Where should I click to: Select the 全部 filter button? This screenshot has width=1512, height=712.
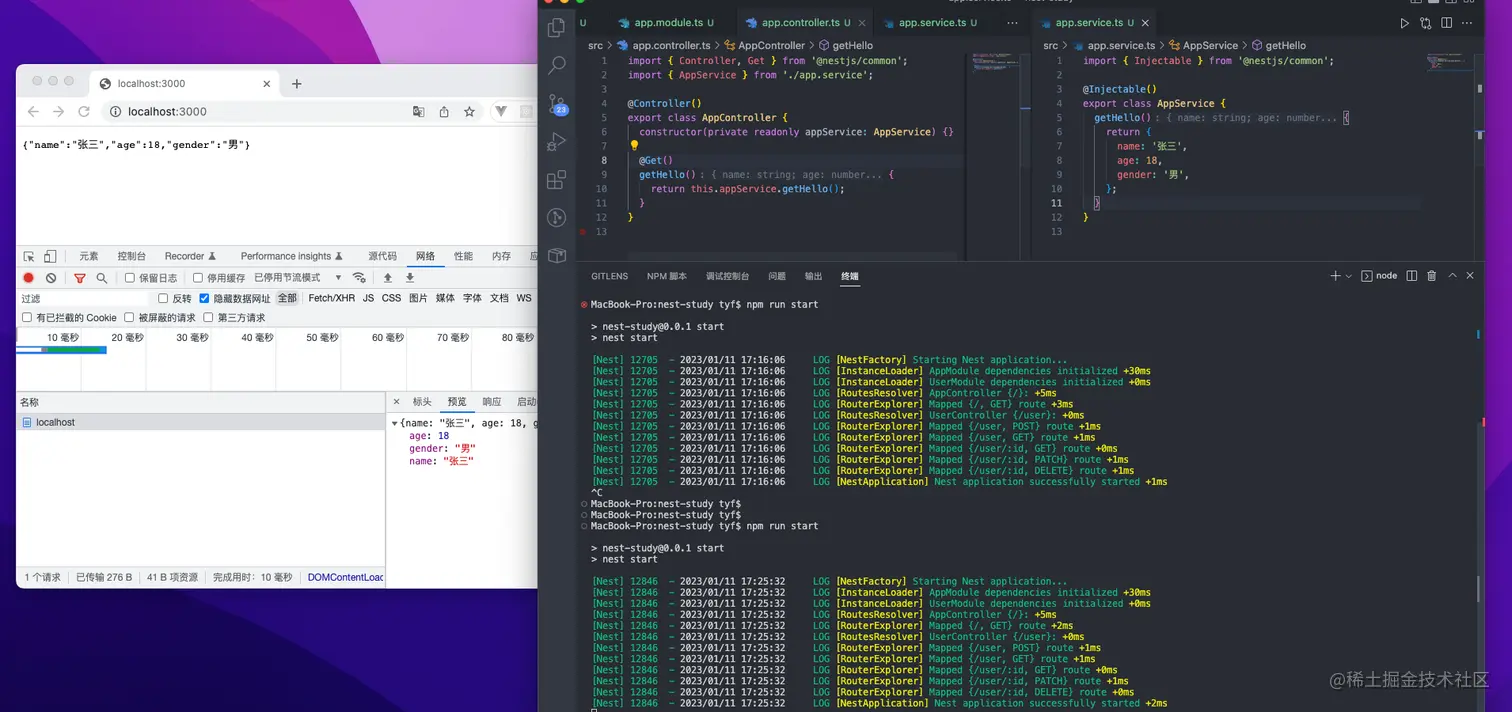(x=287, y=298)
